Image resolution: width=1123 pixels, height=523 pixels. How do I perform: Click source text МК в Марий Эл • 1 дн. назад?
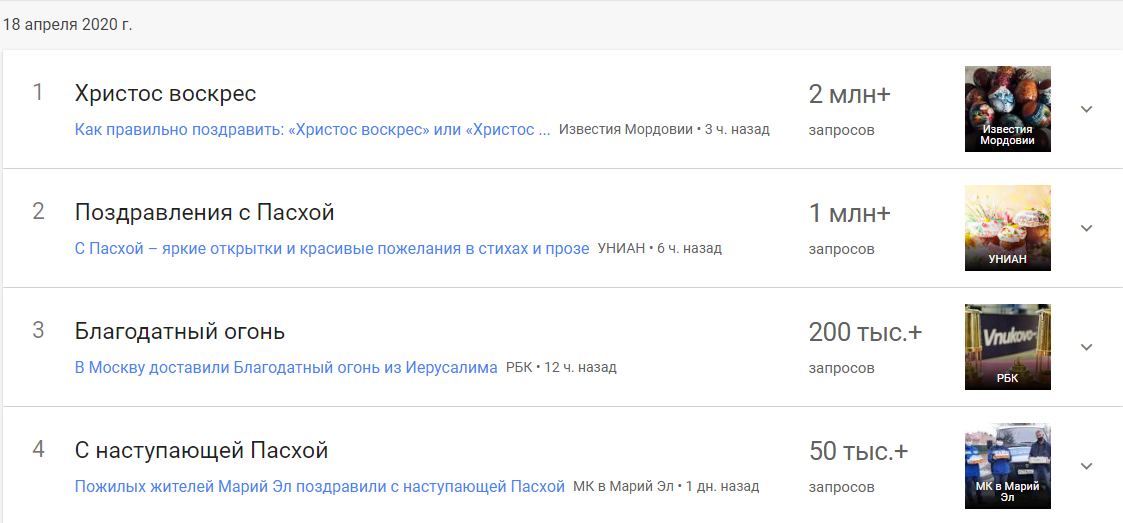(666, 486)
